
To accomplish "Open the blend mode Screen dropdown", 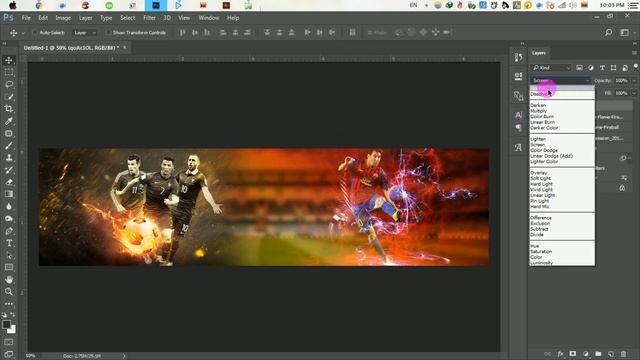I will click(x=561, y=80).
